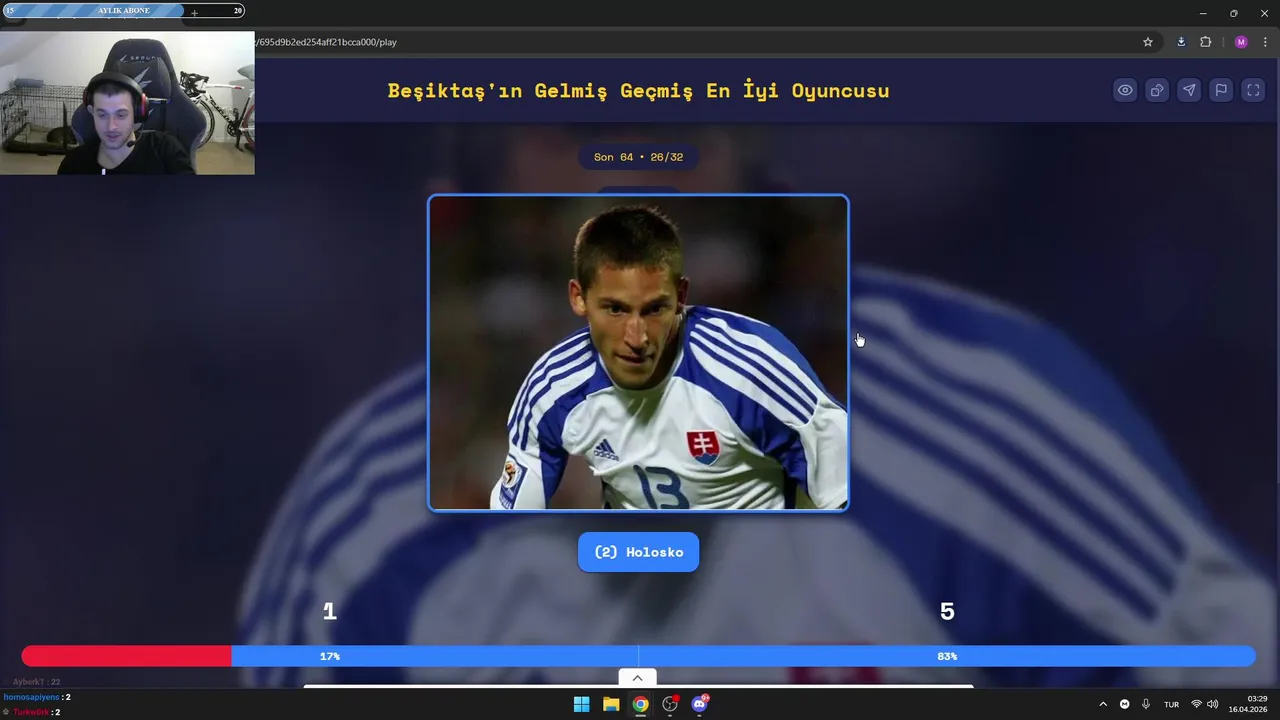Click the 'Son 64 • 26/32' round indicator
This screenshot has width=1280, height=720.
[638, 157]
